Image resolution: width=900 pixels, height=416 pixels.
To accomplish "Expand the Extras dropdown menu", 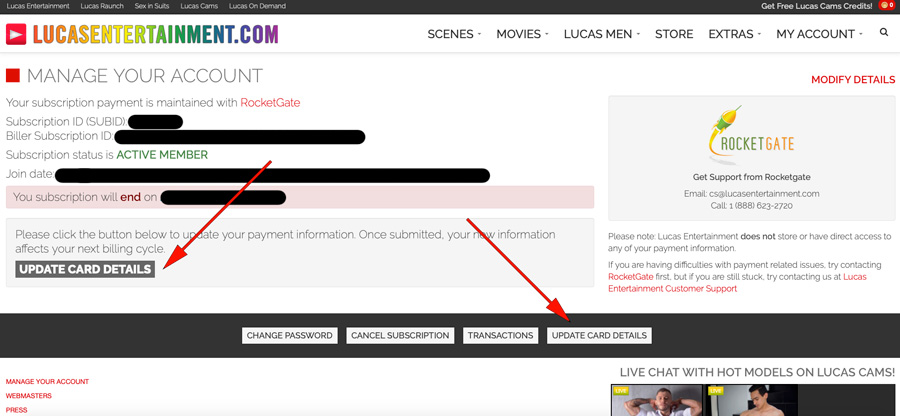I will pyautogui.click(x=735, y=34).
